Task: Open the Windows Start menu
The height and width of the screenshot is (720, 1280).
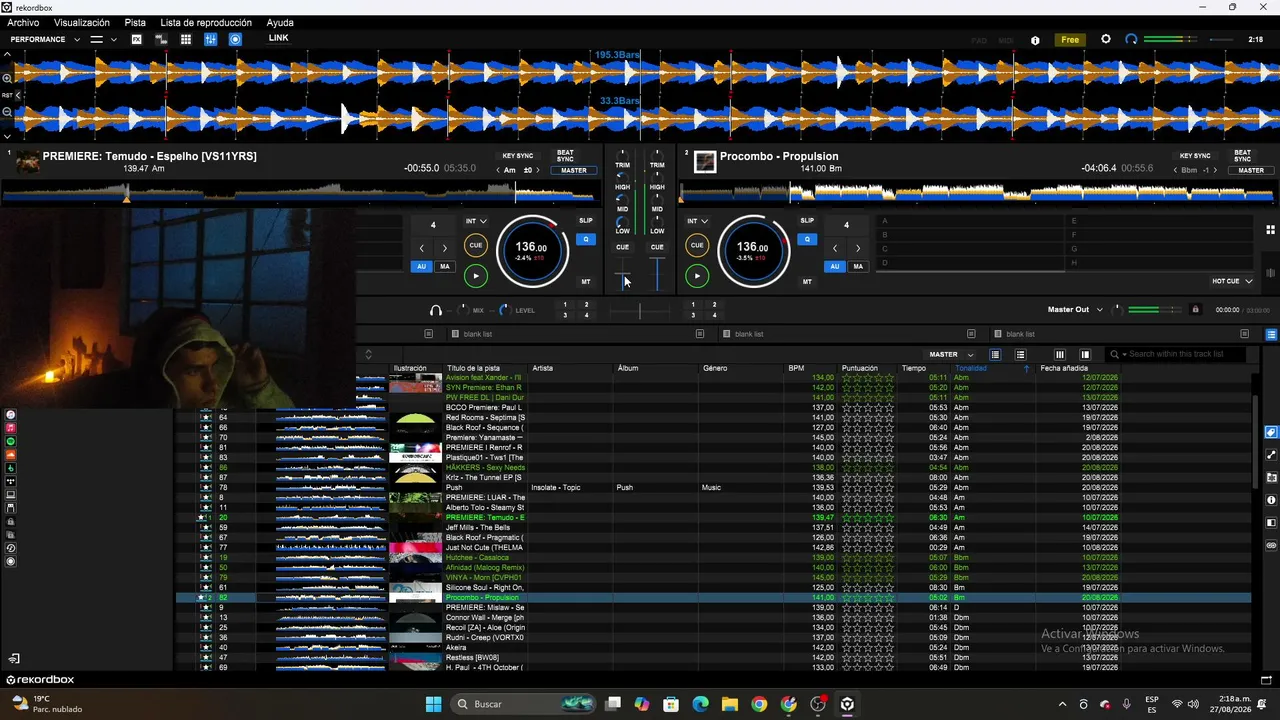Action: pyautogui.click(x=433, y=704)
